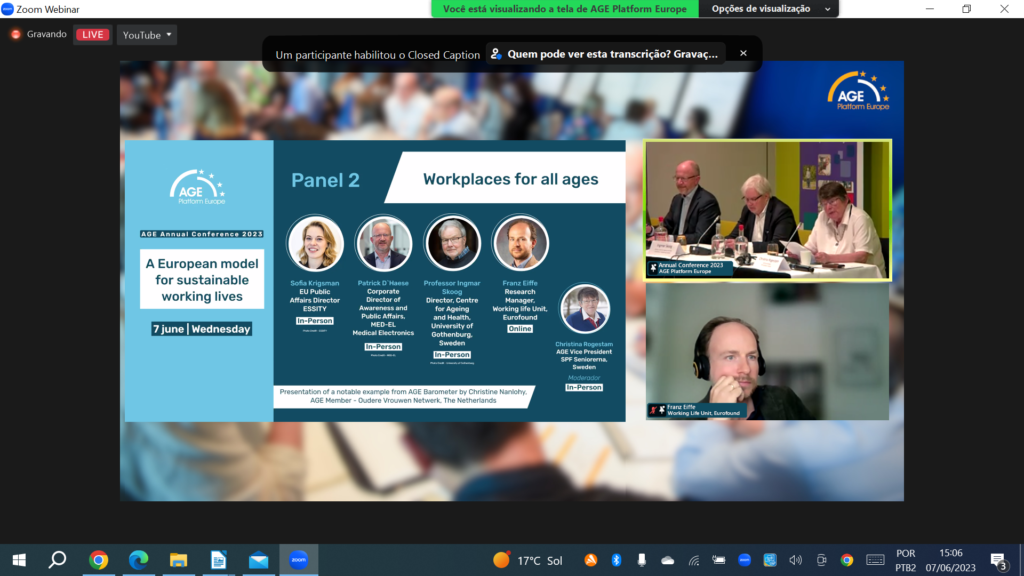
Task: Open OneDrive cloud tray icon
Action: (x=667, y=560)
